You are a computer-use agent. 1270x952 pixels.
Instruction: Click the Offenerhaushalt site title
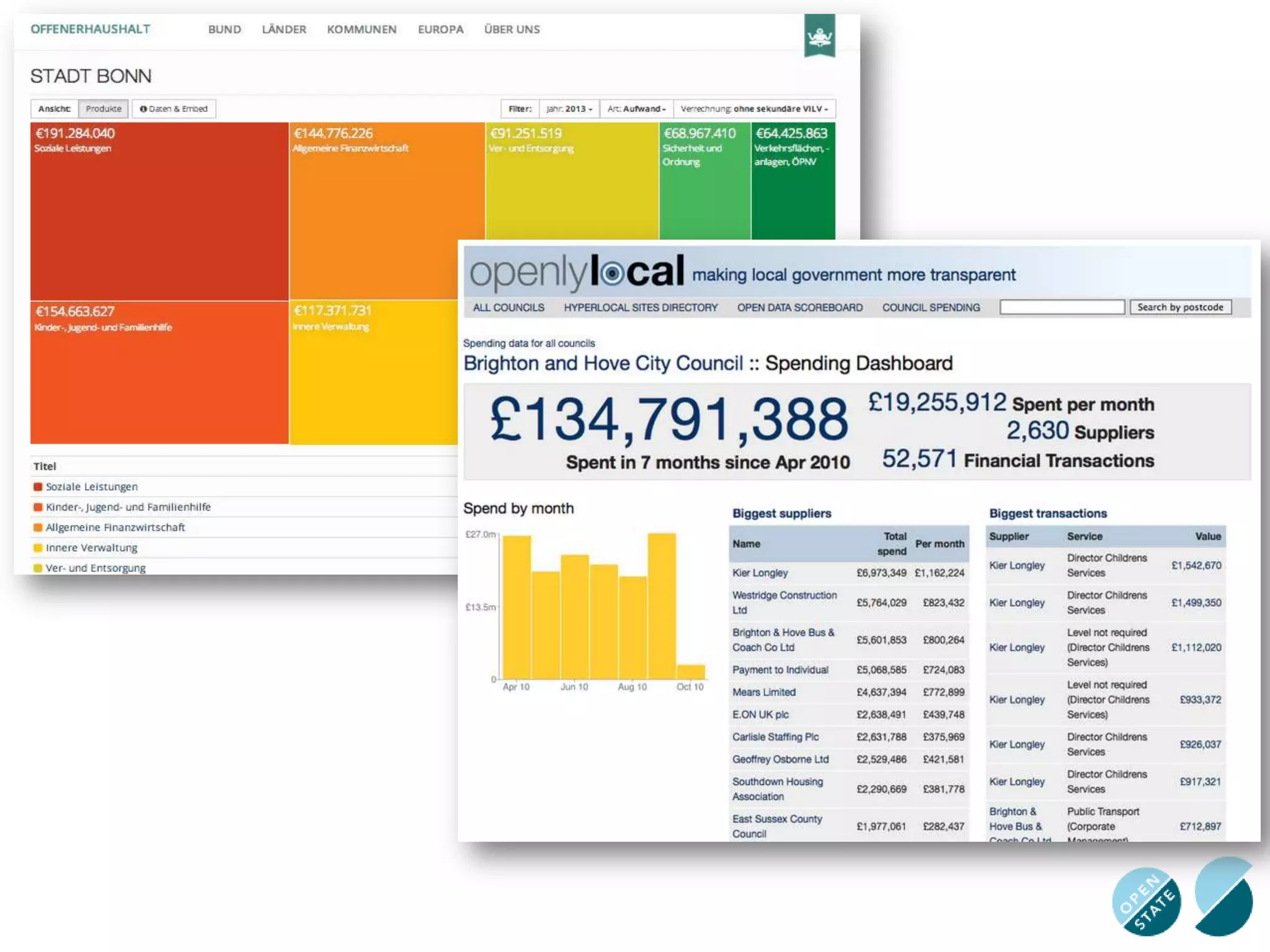(91, 29)
